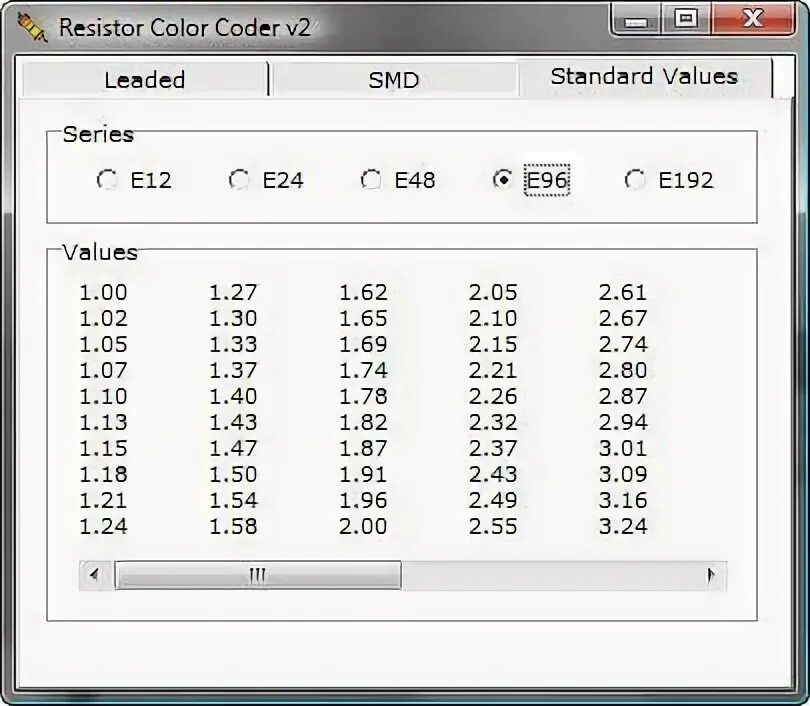Click the value 3.01

pos(623,448)
